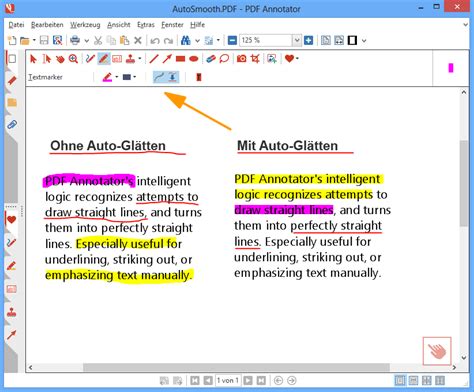Screen dimensions: 474x392
Task: Select the ellipse shape tool
Action: click(194, 59)
